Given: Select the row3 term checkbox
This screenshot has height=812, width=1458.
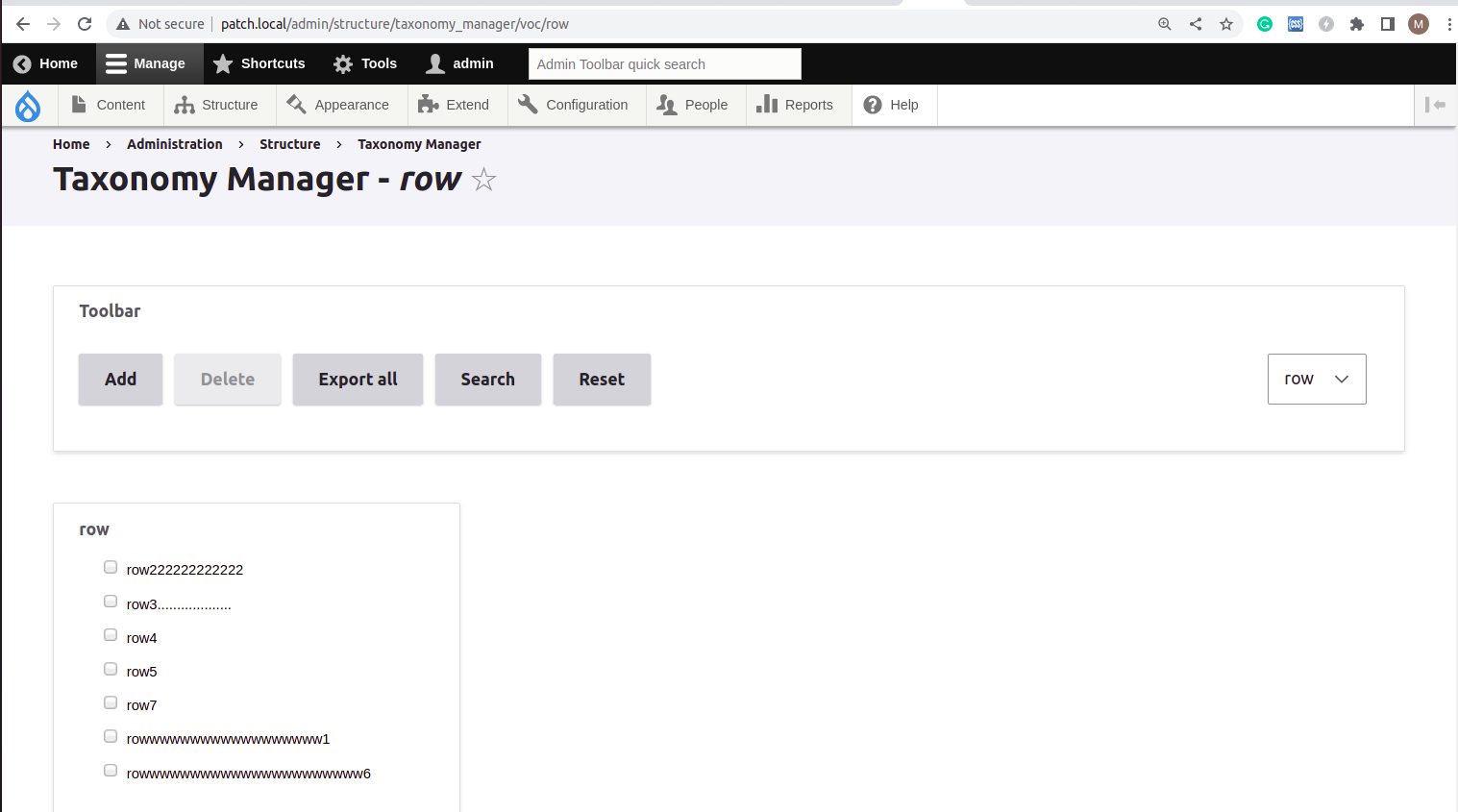Looking at the screenshot, I should [x=110, y=601].
